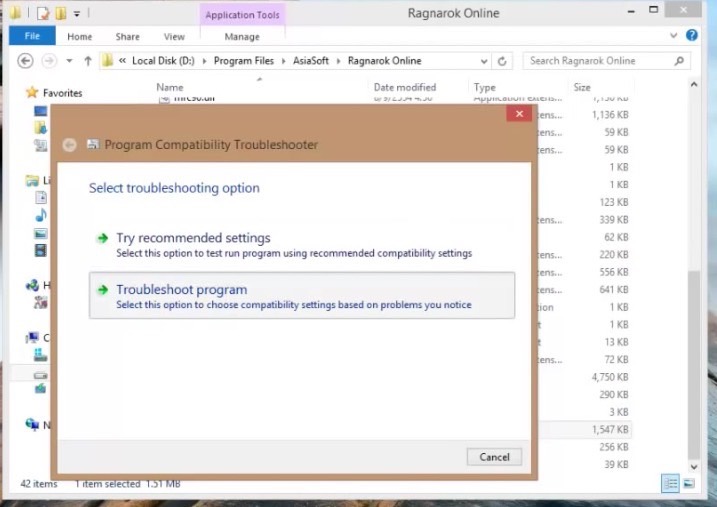Screen dimensions: 717x507
Task: Open Desktop icon under Favorites
Action: [40, 111]
